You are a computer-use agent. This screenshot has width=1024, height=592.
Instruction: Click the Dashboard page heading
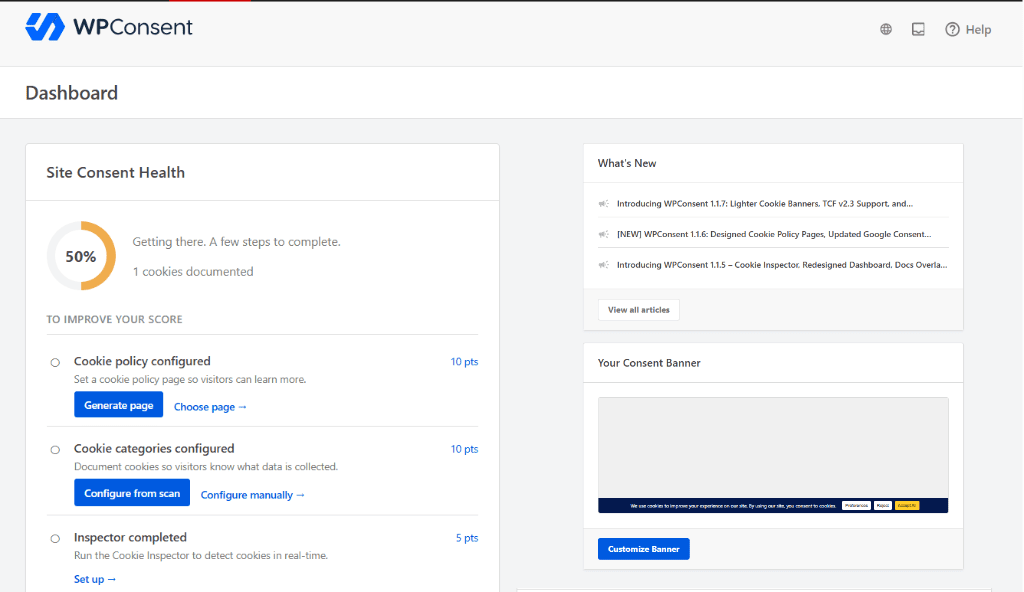coord(72,93)
